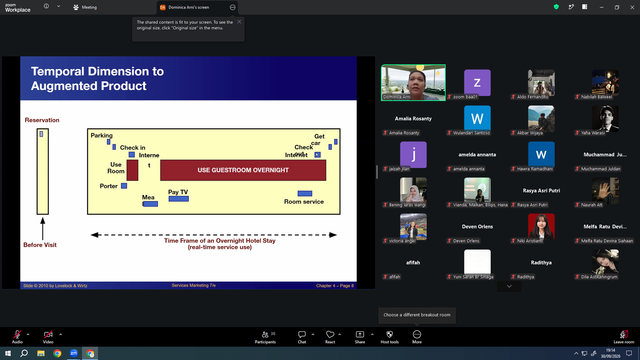The width and height of the screenshot is (640, 360).
Task: Show hidden system tray icons
Action: point(576,353)
